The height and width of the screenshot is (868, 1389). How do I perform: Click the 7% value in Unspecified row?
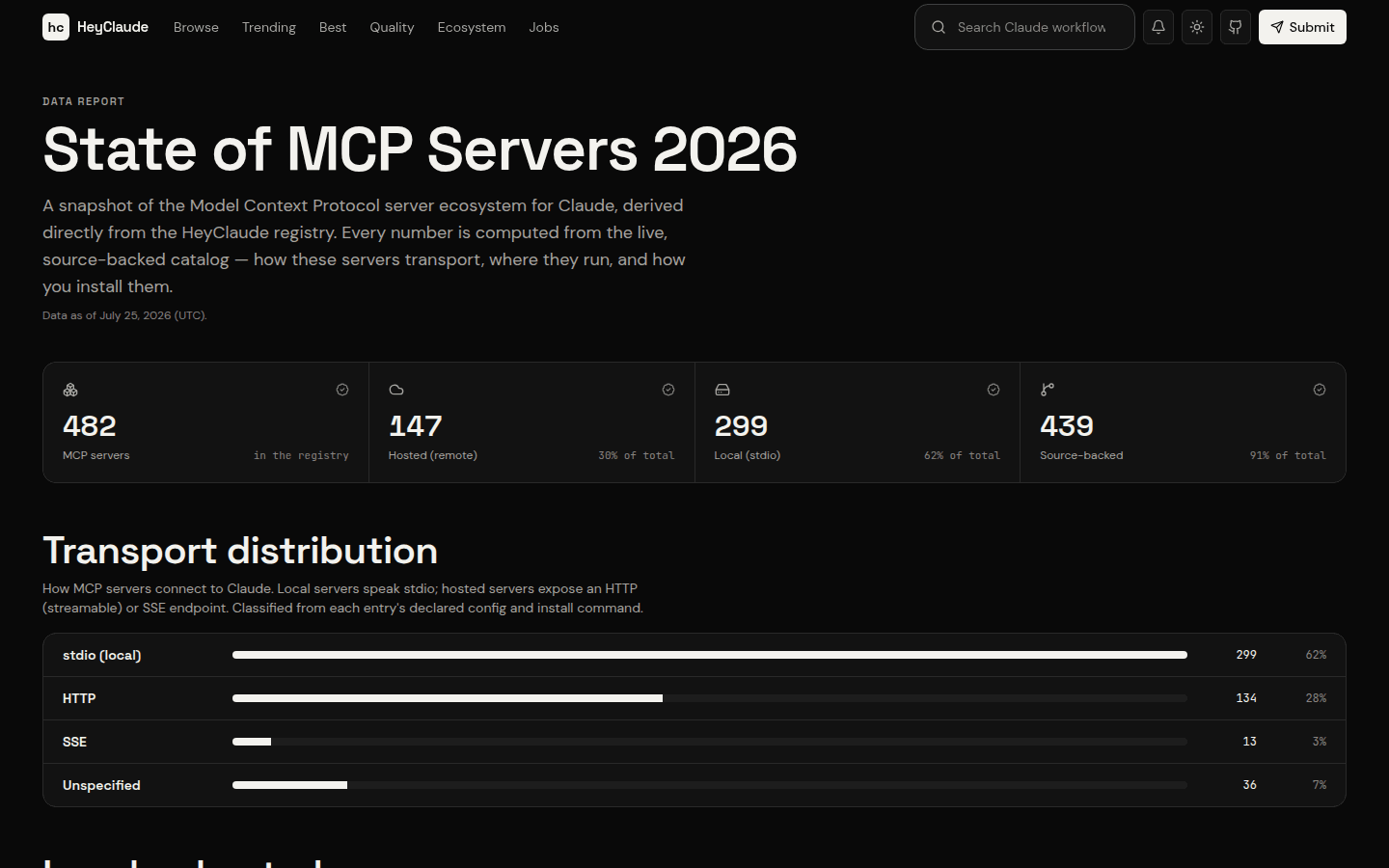(x=1320, y=785)
